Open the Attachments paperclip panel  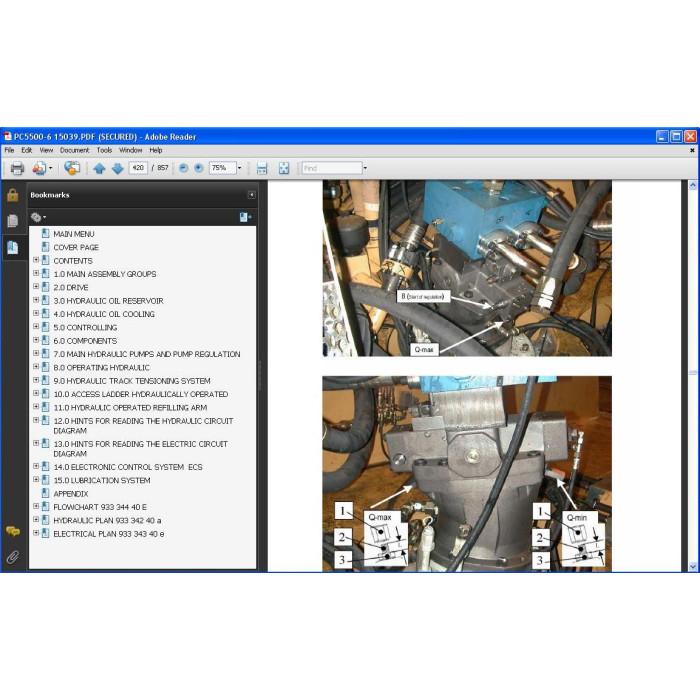[x=12, y=557]
